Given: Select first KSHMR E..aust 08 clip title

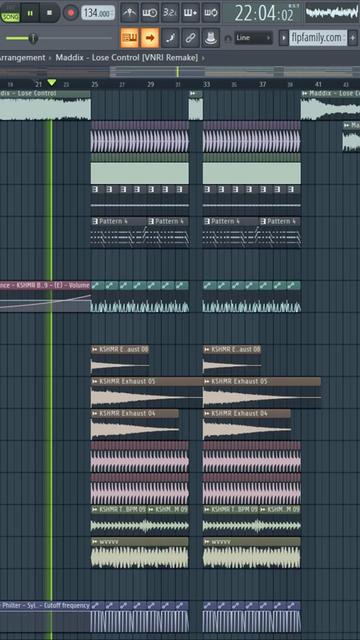Looking at the screenshot, I should [120, 349].
